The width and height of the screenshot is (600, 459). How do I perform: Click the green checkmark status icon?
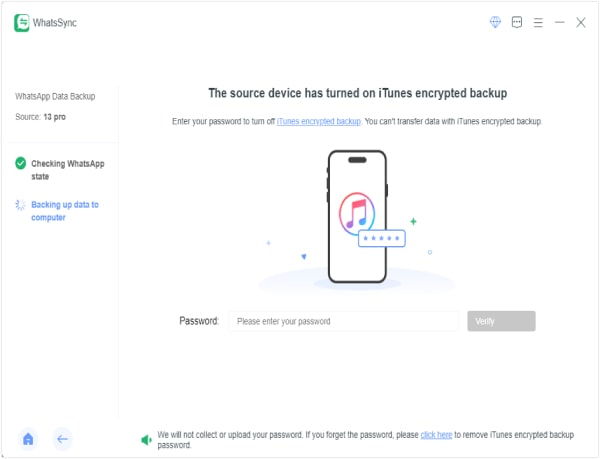(21, 163)
